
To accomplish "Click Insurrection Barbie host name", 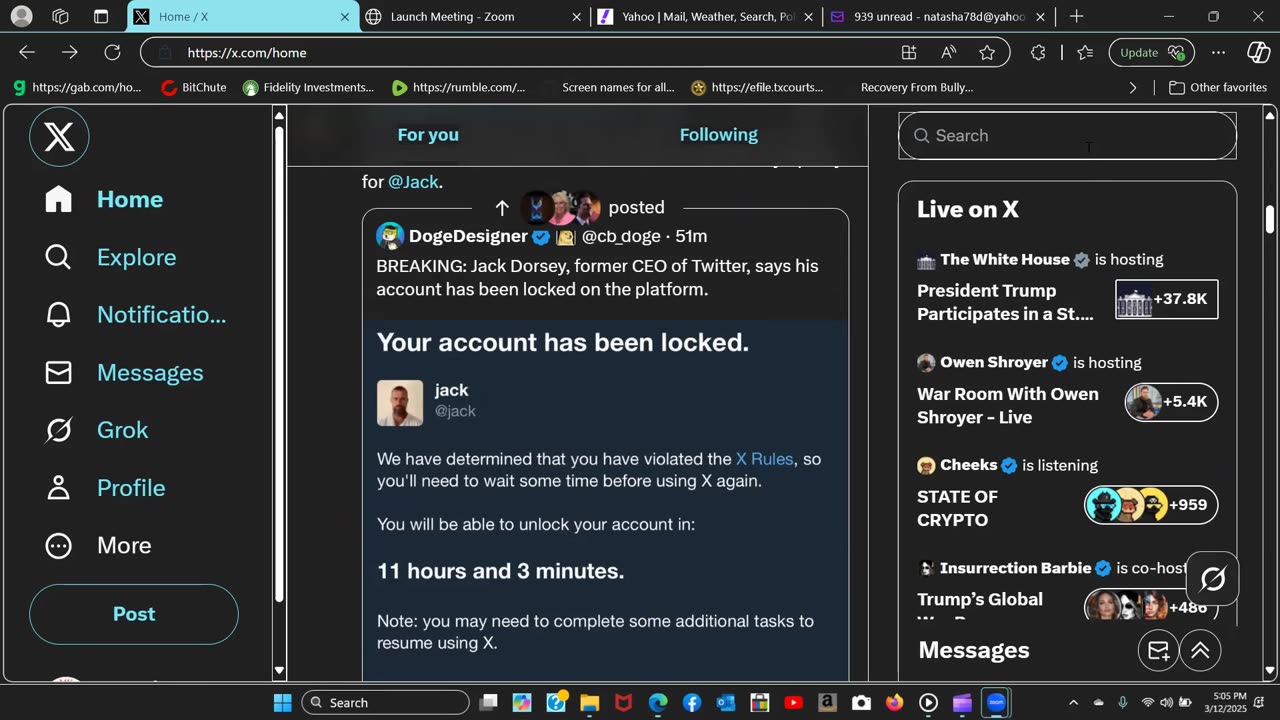I will pos(1015,568).
